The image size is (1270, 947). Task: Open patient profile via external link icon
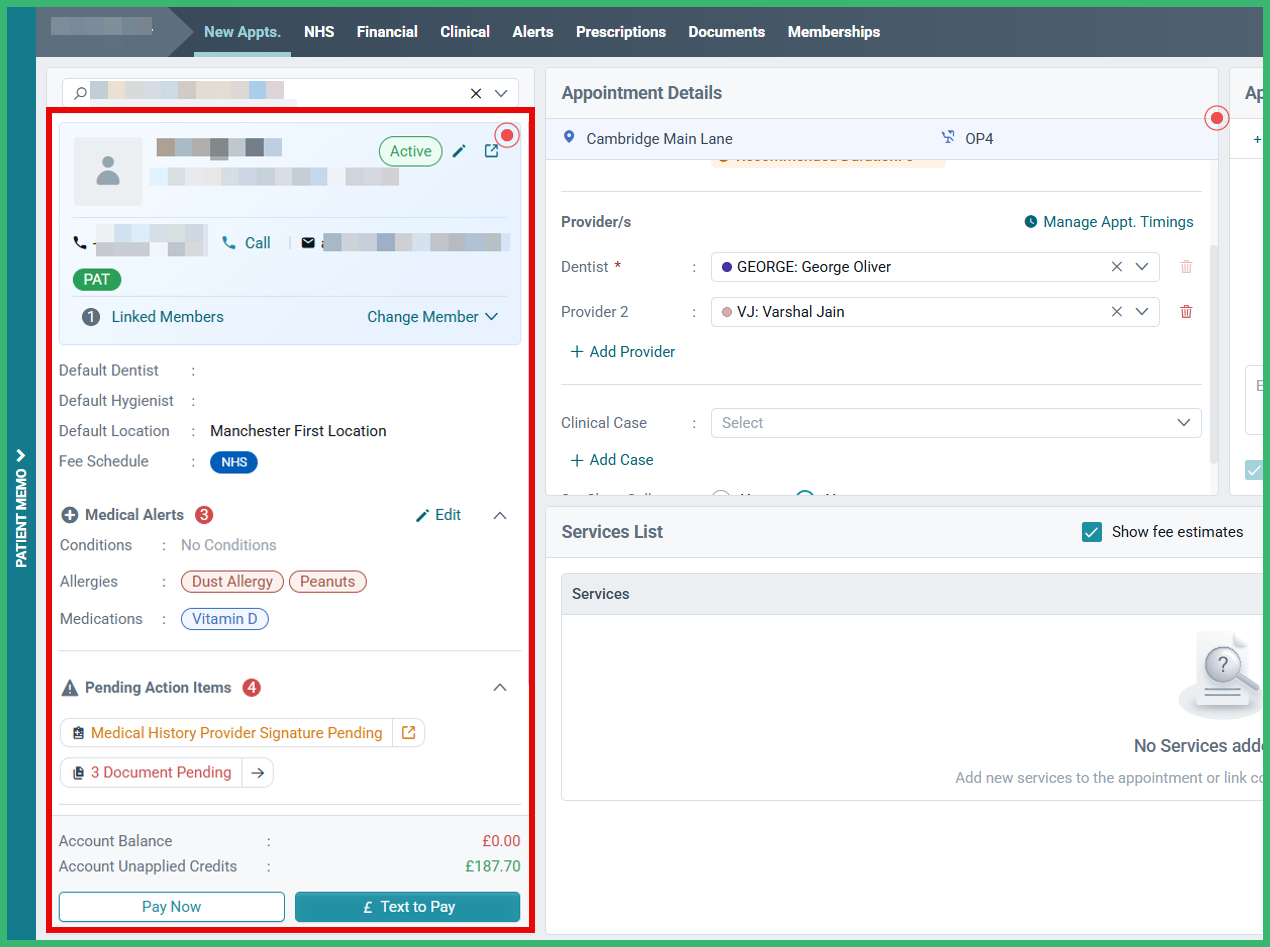click(491, 151)
